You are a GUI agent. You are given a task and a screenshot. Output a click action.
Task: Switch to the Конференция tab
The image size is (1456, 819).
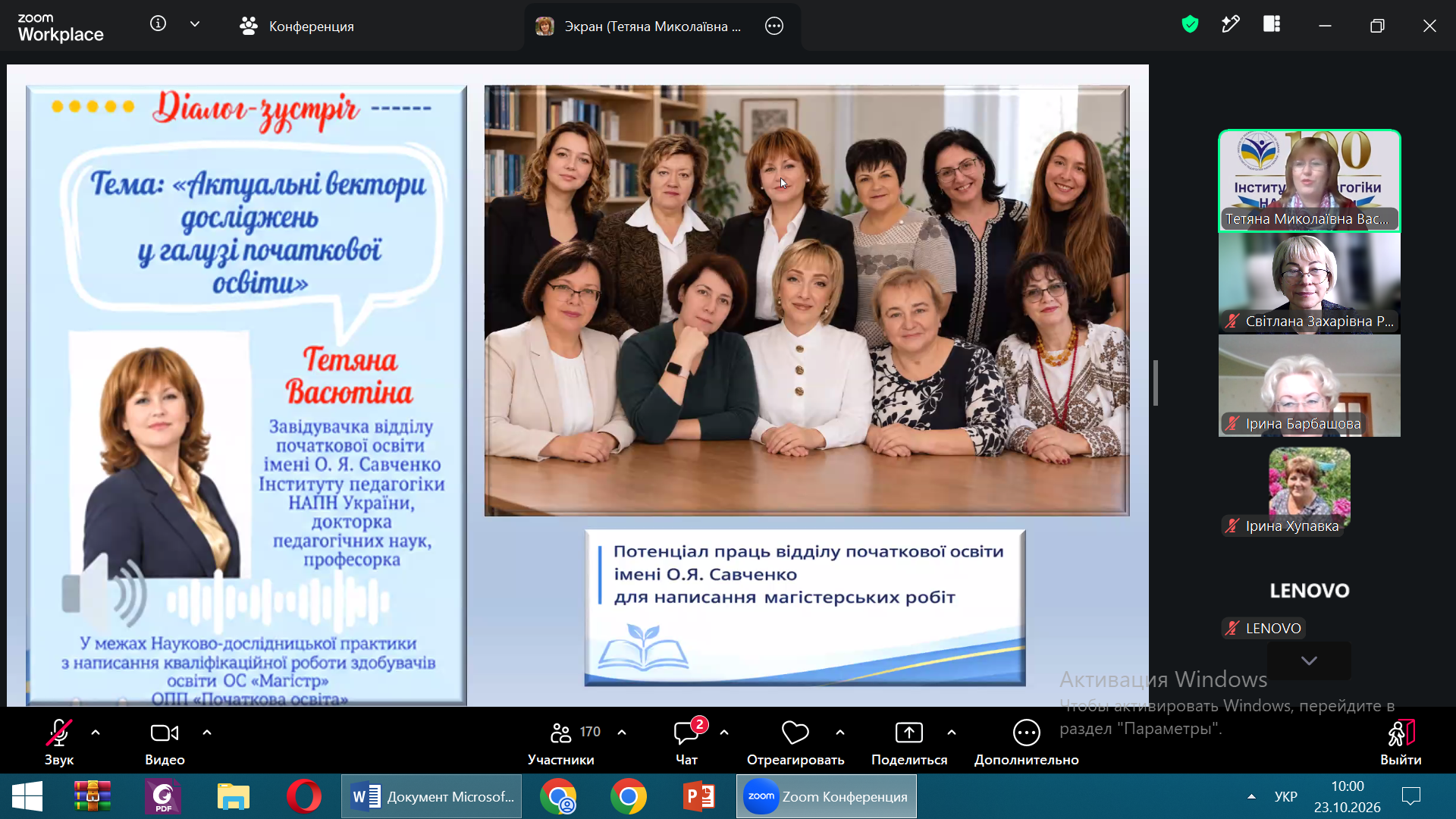(297, 26)
